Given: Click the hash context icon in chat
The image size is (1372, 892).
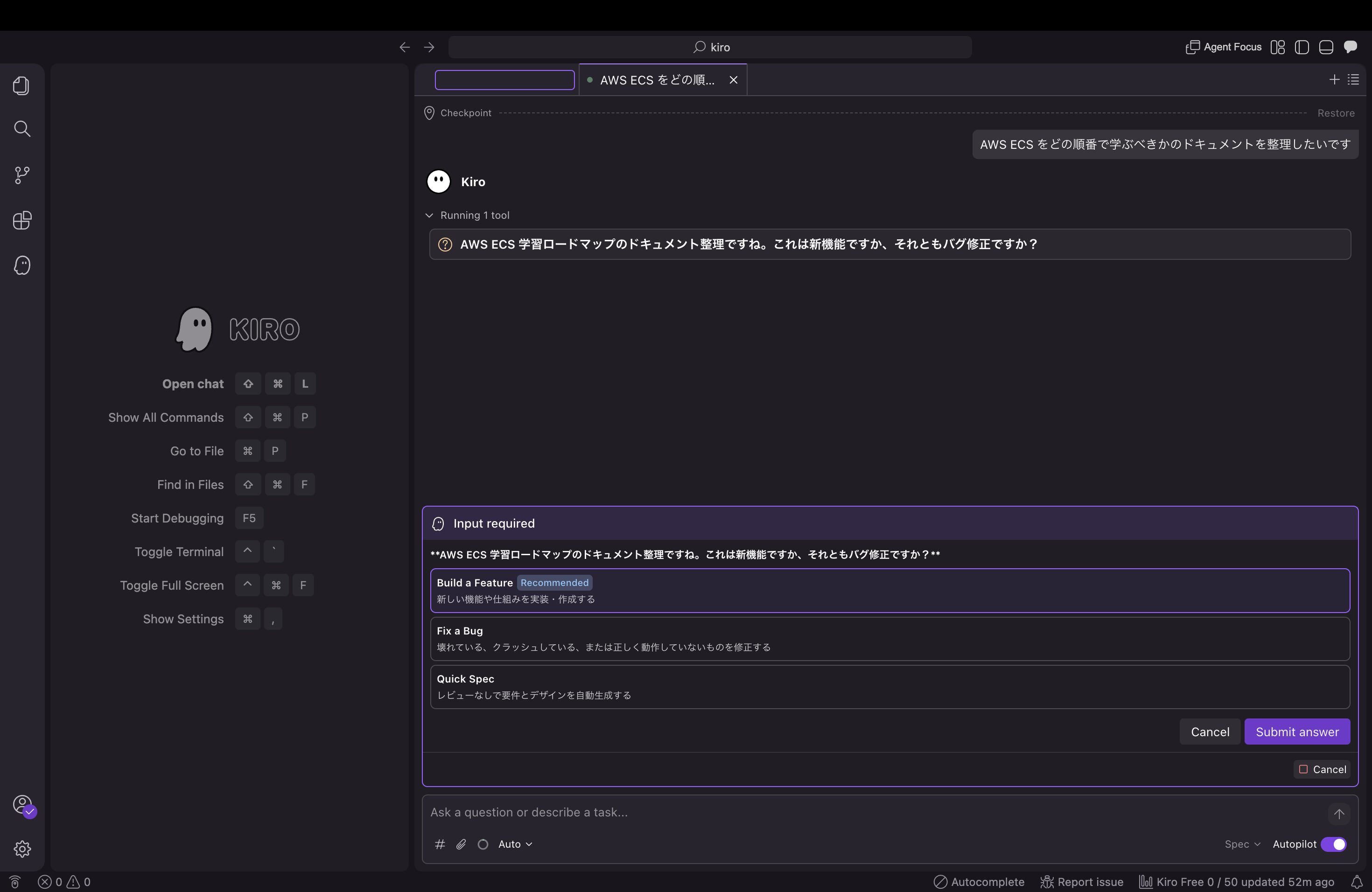Looking at the screenshot, I should tap(440, 844).
